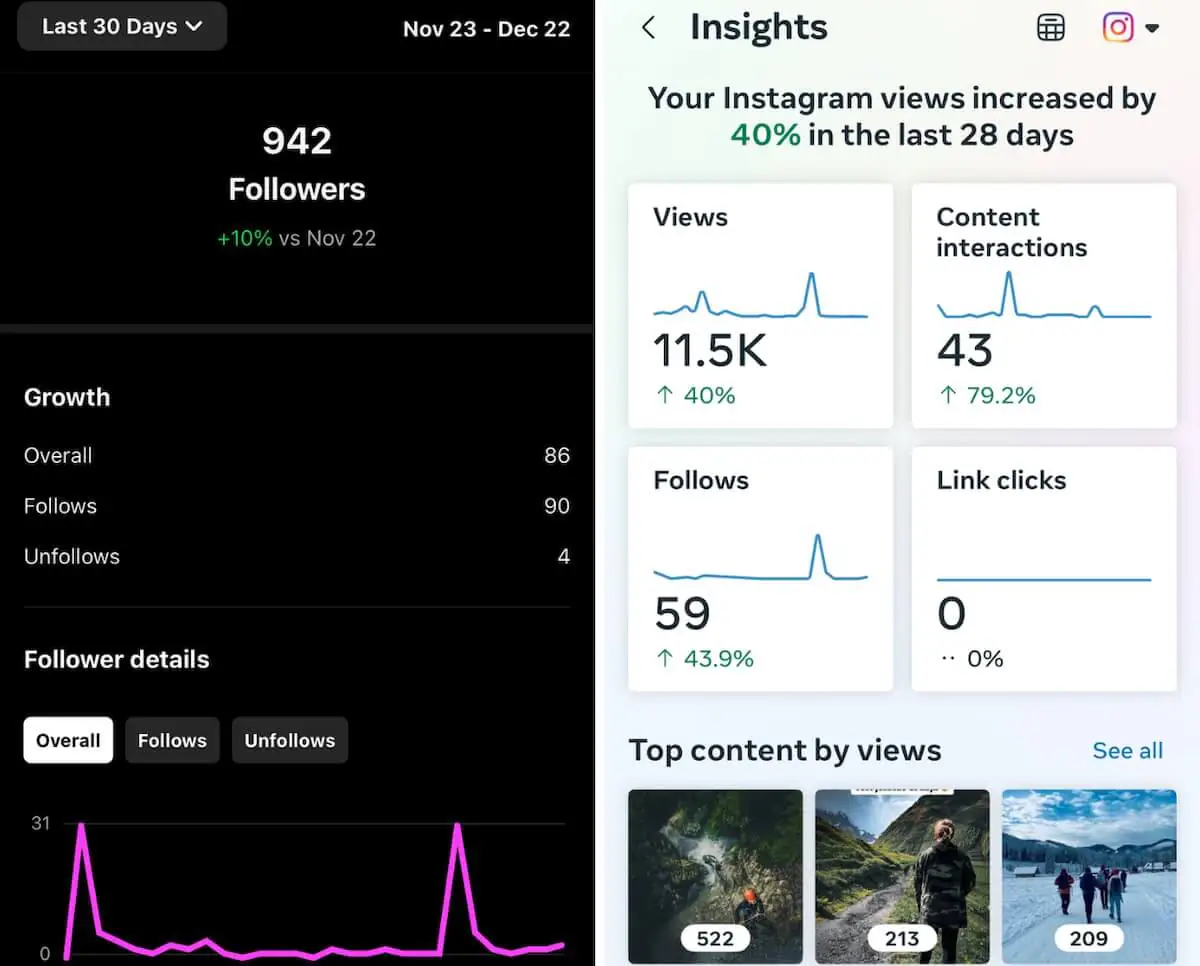Open the Last 30 Days dropdown
The width and height of the screenshot is (1200, 966).
pyautogui.click(x=121, y=26)
